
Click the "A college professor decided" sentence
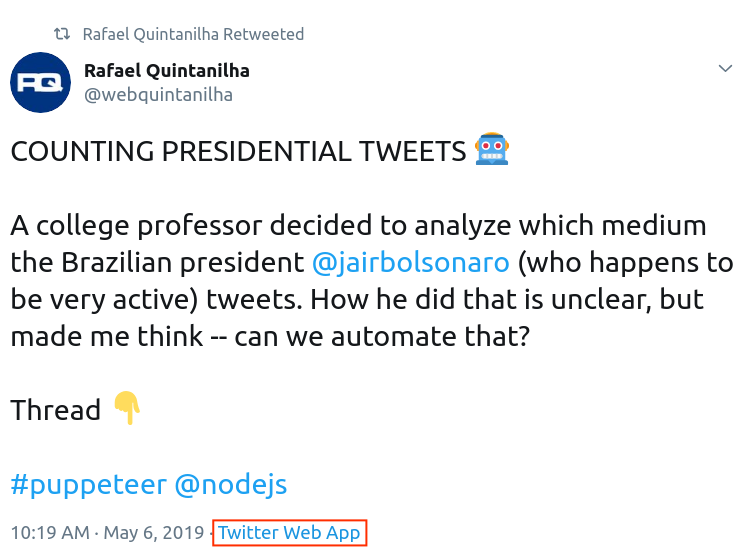click(209, 225)
